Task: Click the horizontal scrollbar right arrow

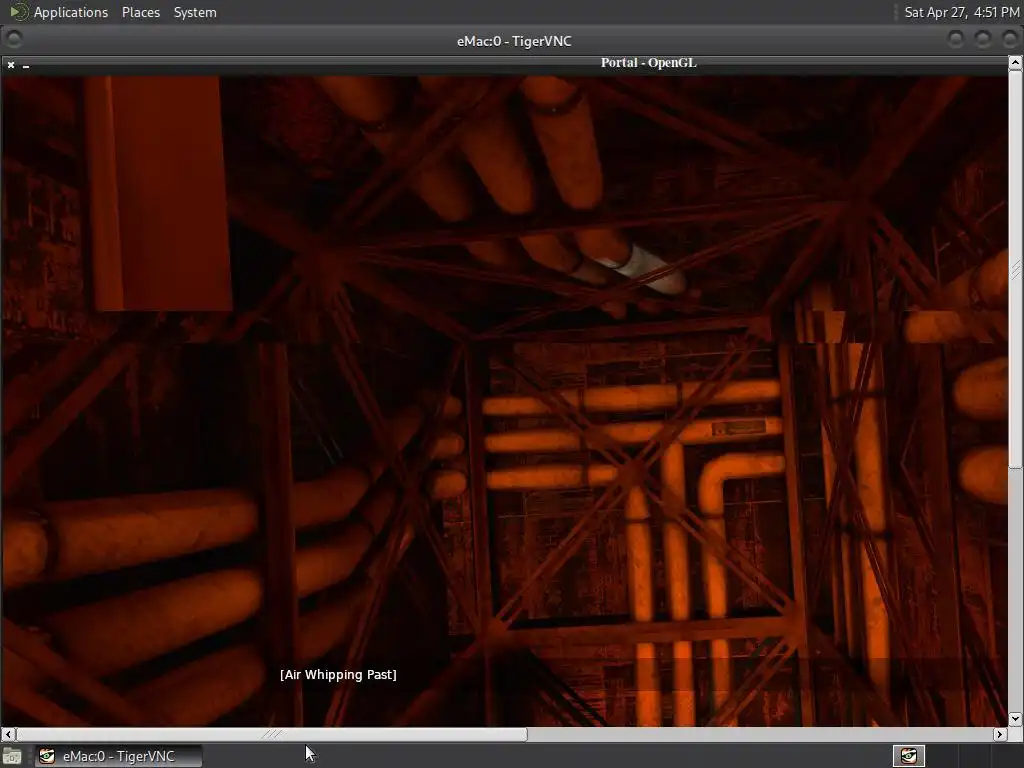Action: coord(1000,734)
